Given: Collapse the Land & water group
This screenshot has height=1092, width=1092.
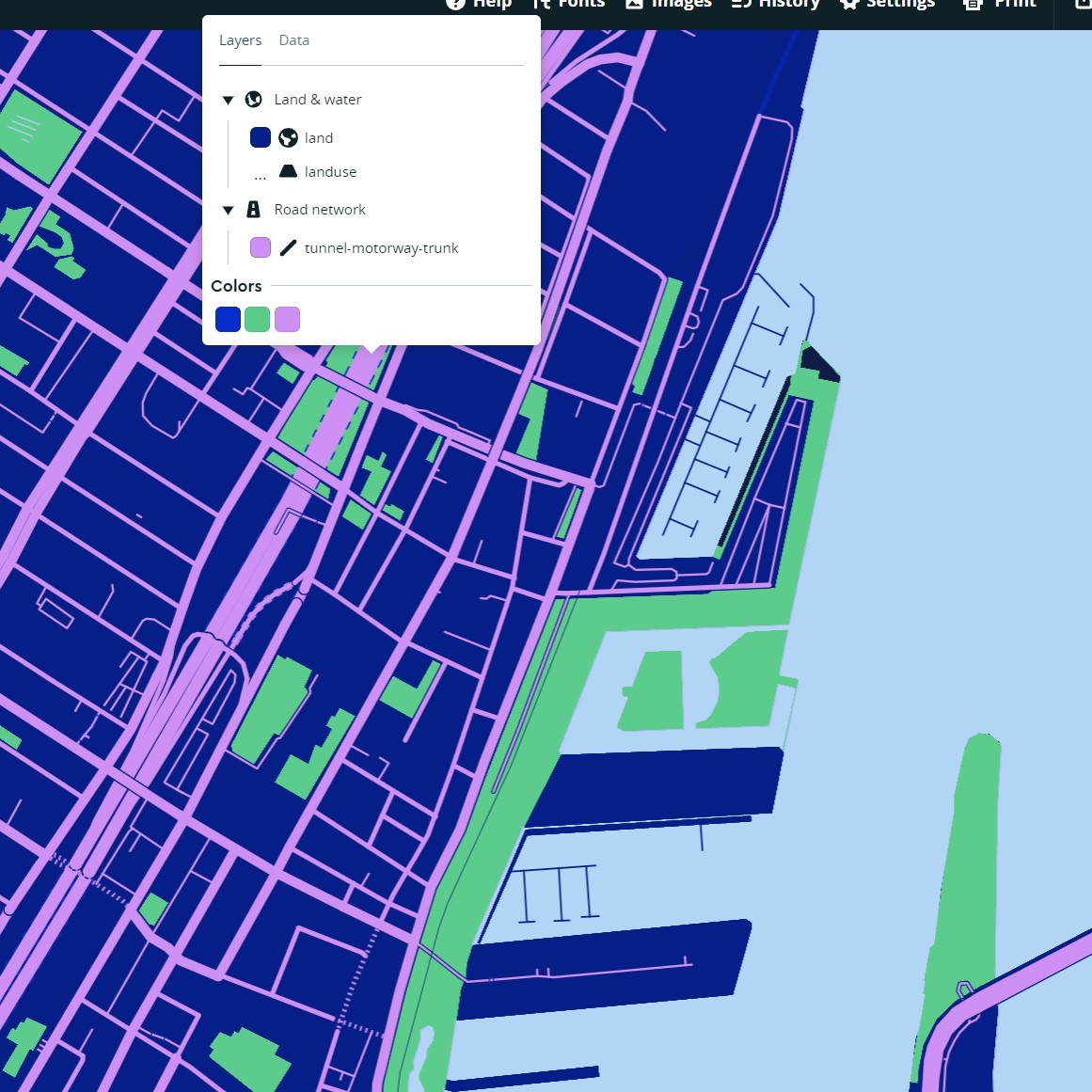Looking at the screenshot, I should tap(228, 100).
